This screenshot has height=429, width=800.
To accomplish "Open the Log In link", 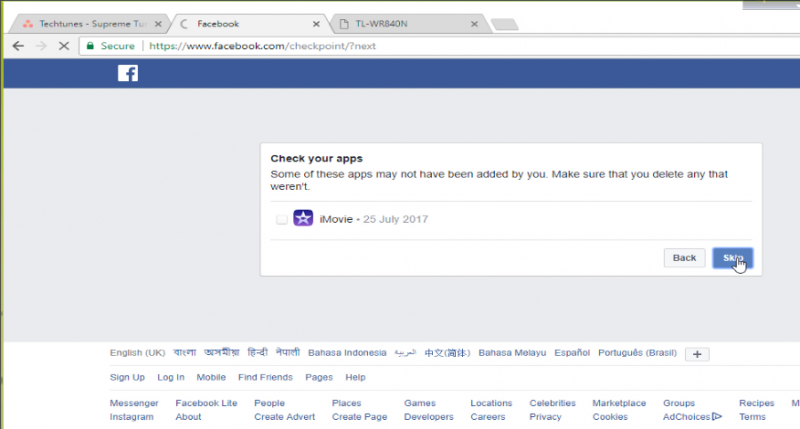I will [170, 377].
